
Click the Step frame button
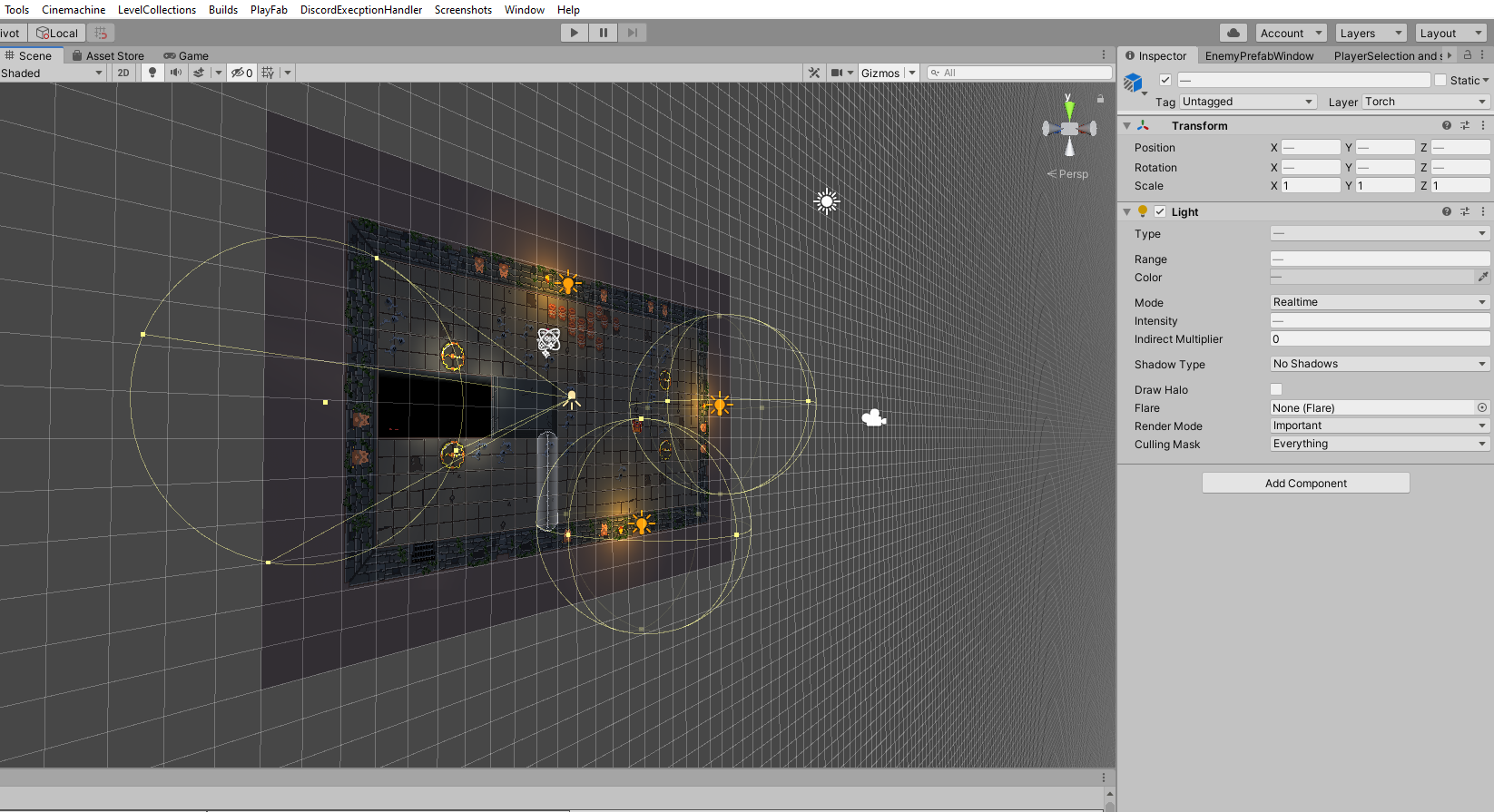pos(633,33)
